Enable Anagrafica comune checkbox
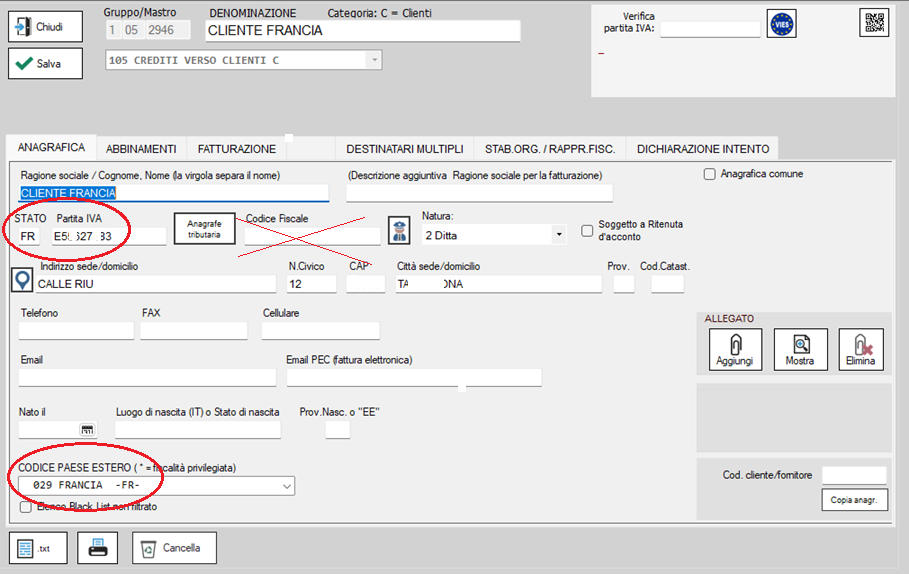 (710, 174)
